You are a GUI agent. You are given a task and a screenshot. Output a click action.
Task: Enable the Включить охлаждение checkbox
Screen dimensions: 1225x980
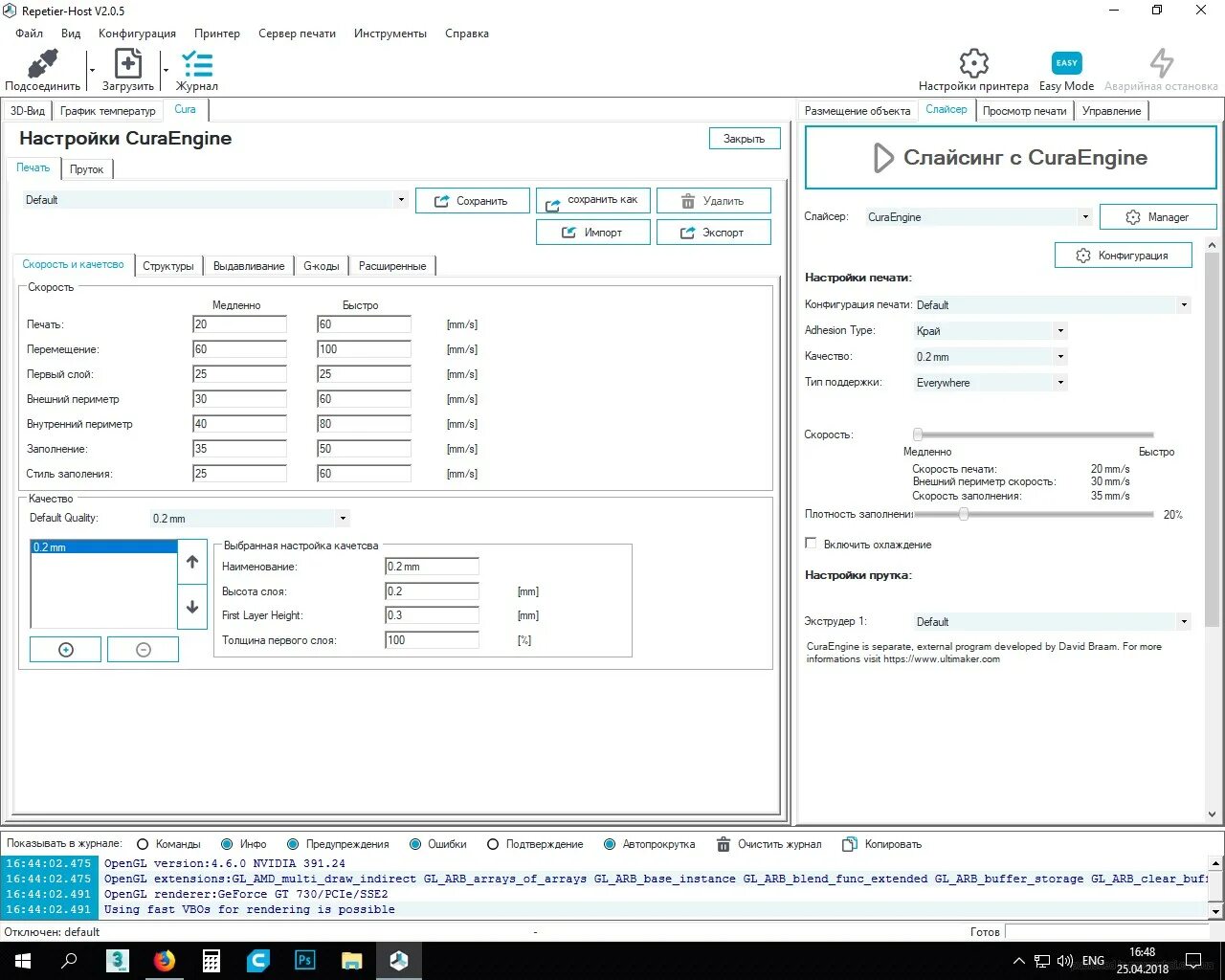(811, 544)
